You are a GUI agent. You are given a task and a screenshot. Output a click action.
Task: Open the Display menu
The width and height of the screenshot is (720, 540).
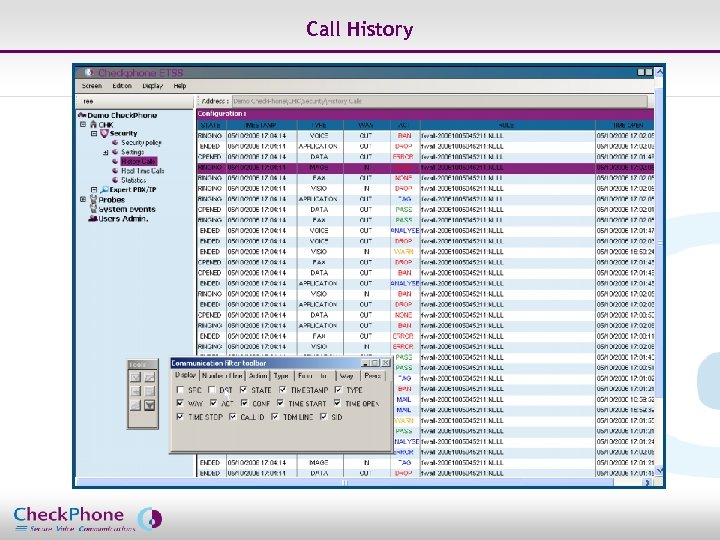click(153, 86)
